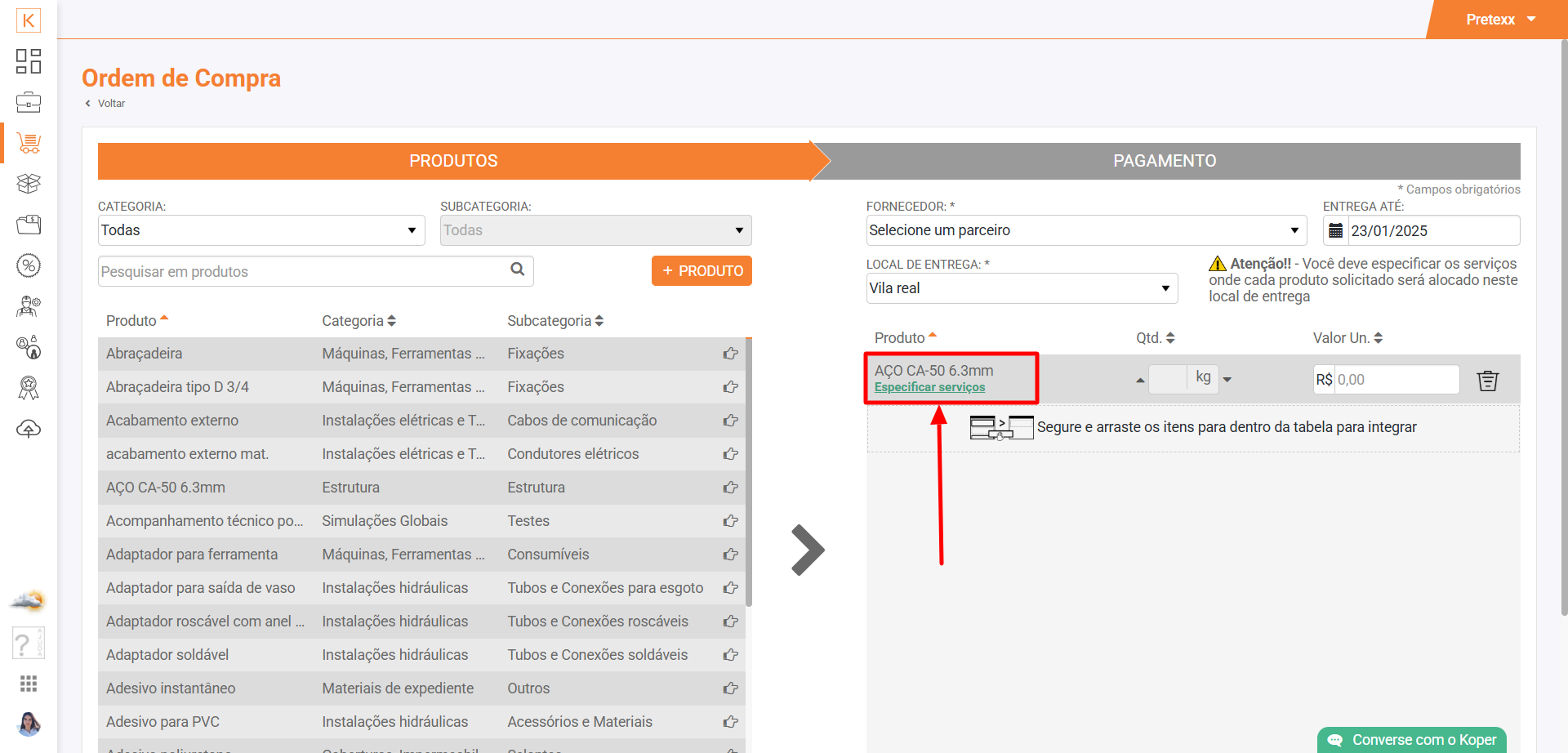Sort product list by Categoria column
Screen dimensions: 1568x753
coord(359,321)
